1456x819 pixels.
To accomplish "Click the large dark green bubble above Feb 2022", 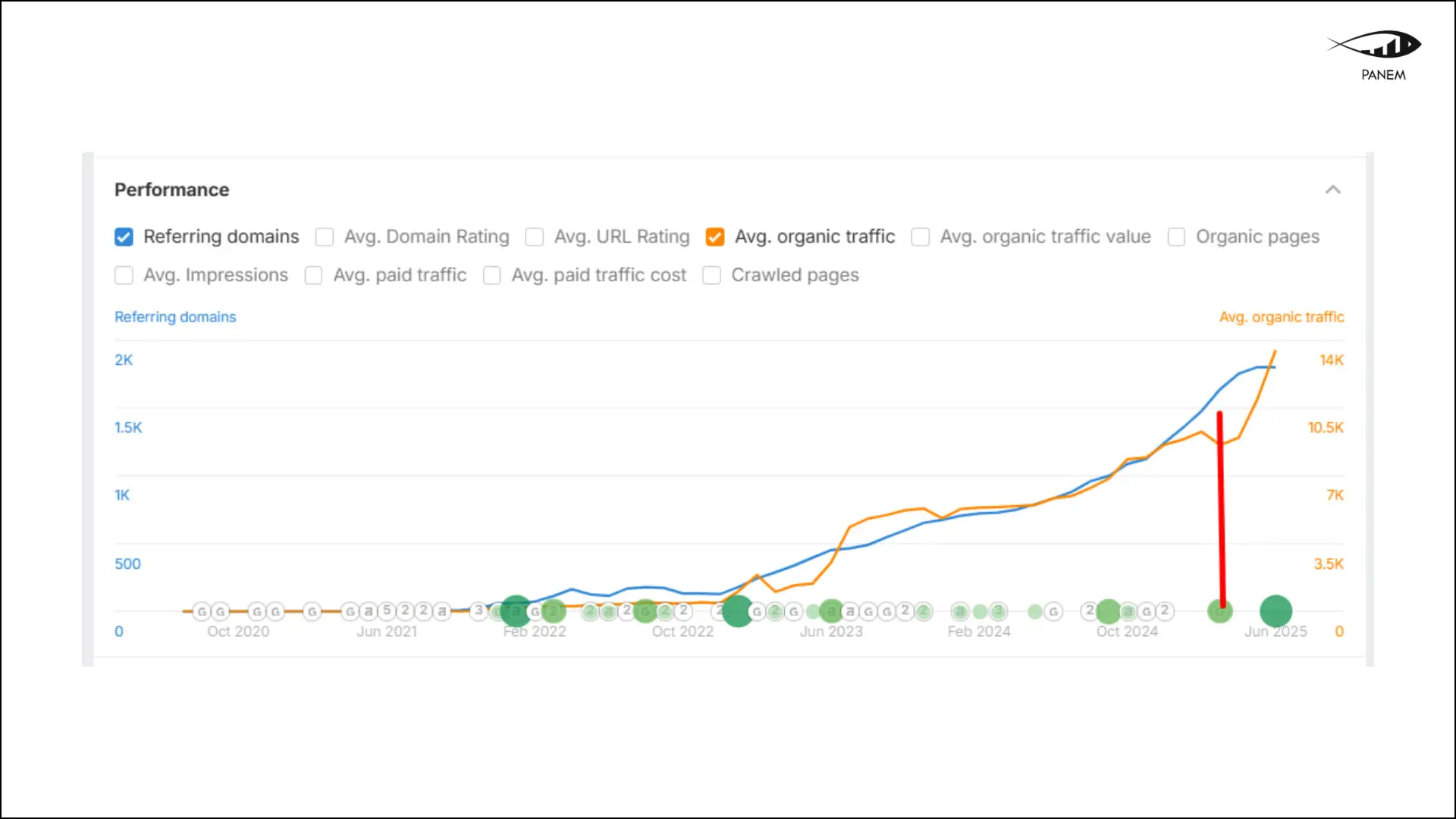I will tap(516, 610).
